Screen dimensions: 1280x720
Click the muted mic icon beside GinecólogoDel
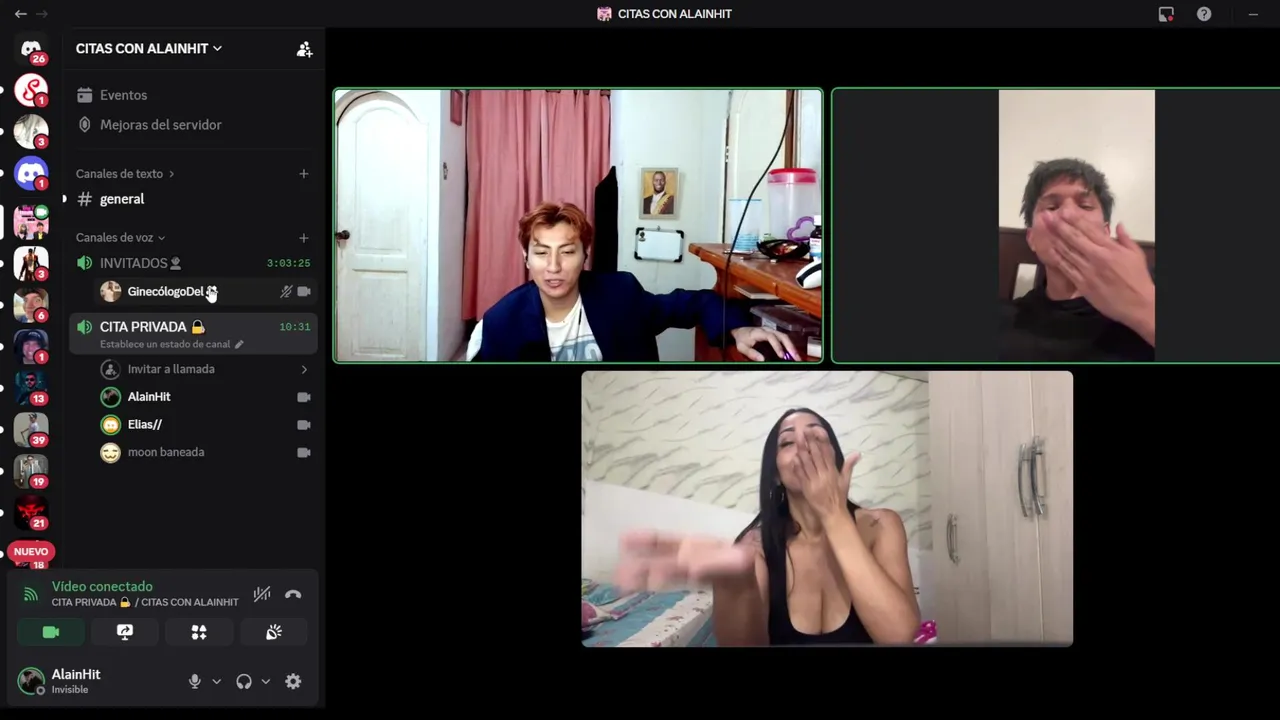pos(286,291)
